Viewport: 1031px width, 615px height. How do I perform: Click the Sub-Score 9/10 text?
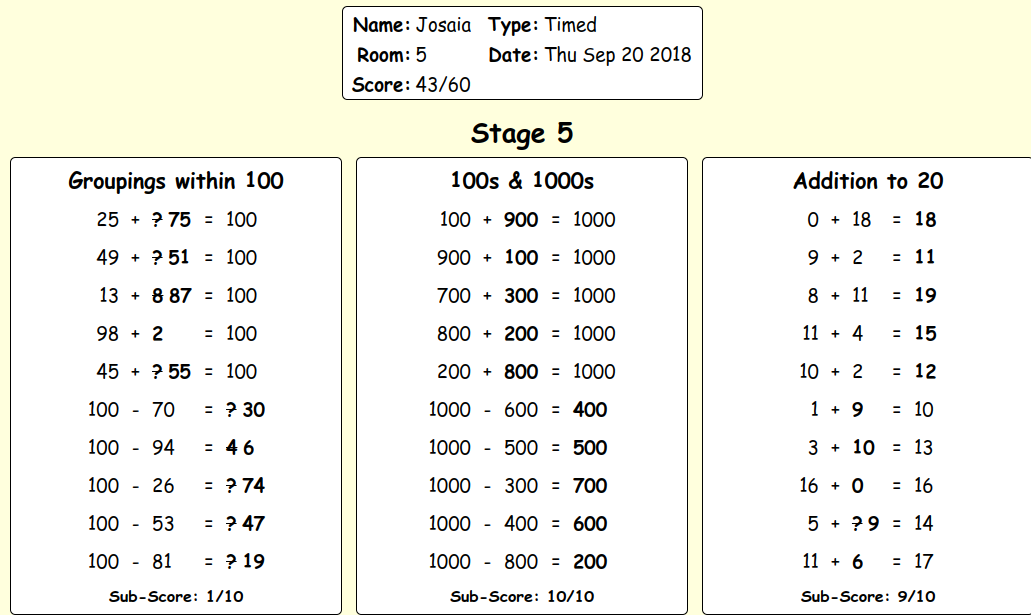(x=868, y=597)
